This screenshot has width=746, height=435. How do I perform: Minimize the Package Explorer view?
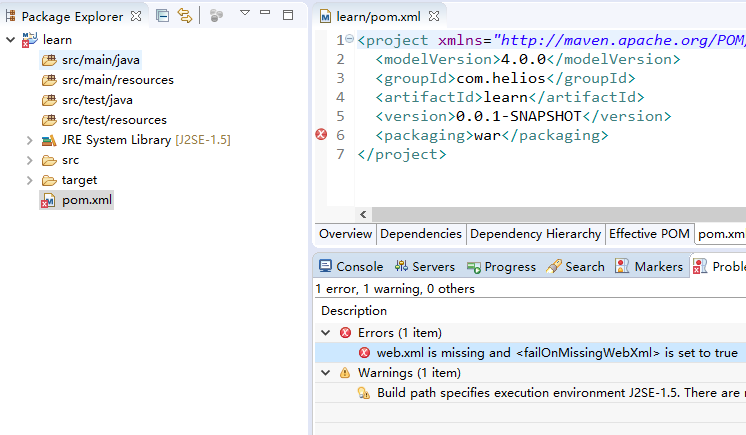265,13
